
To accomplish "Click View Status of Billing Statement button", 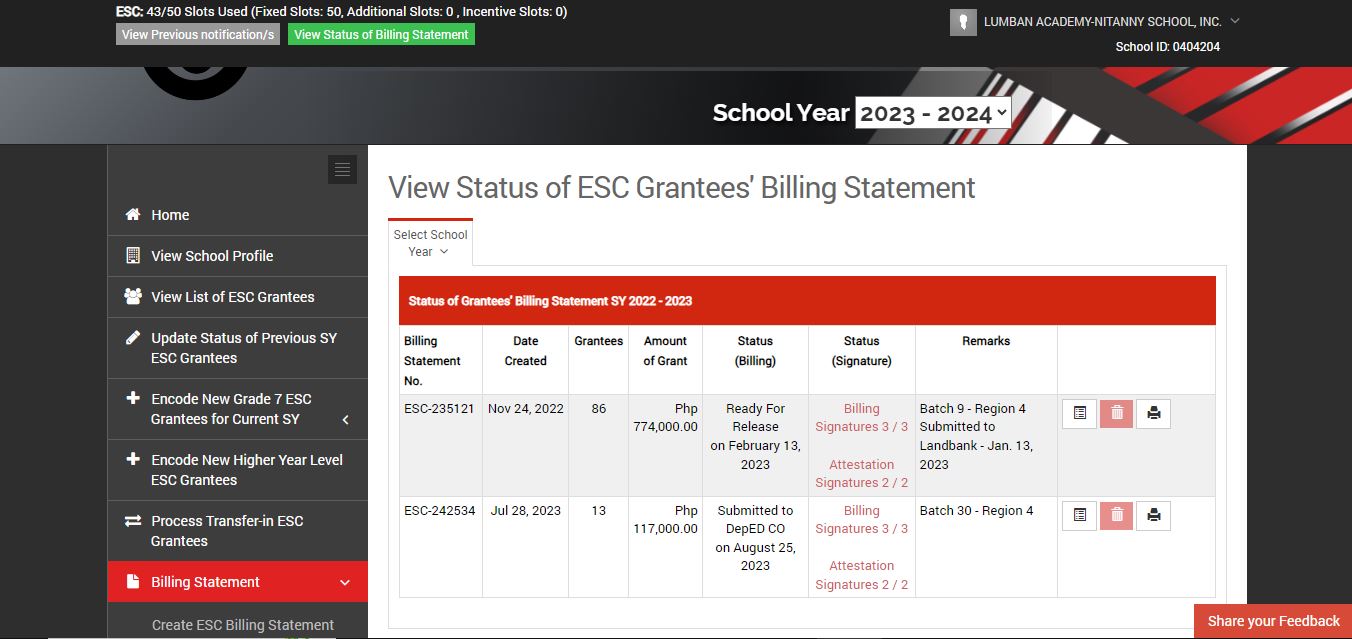I will pyautogui.click(x=381, y=34).
